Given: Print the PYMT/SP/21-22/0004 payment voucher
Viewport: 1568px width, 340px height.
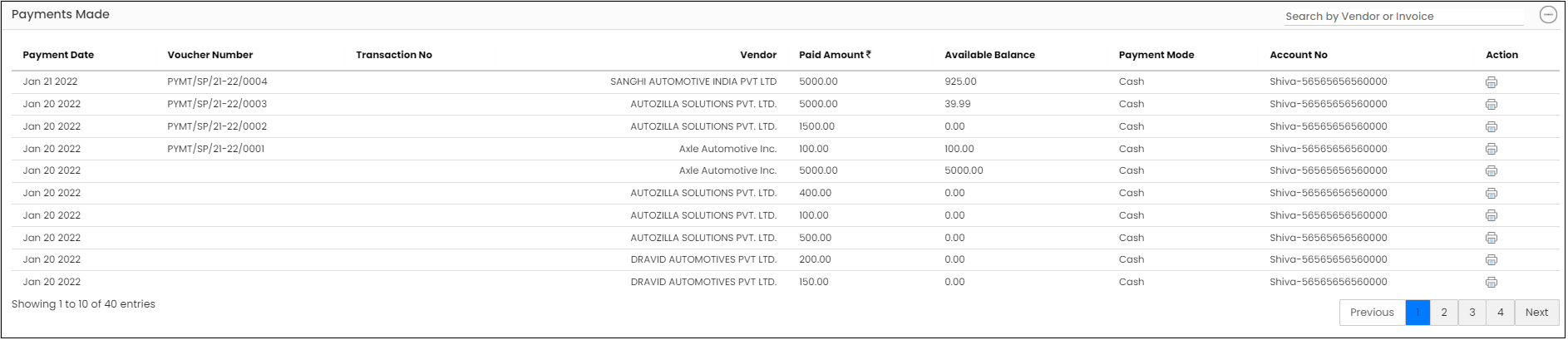Looking at the screenshot, I should [x=1492, y=82].
